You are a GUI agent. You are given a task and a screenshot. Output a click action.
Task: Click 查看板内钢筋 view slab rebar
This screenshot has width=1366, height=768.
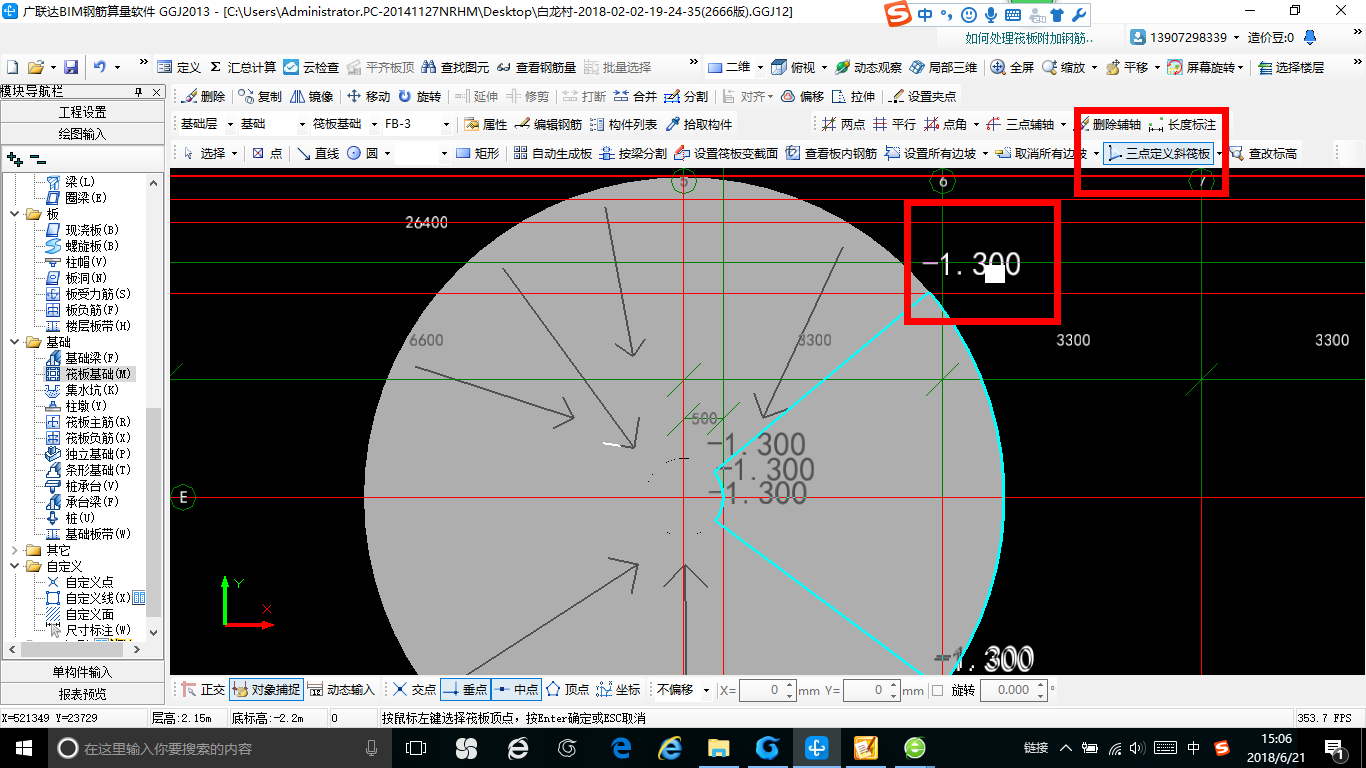click(x=831, y=153)
